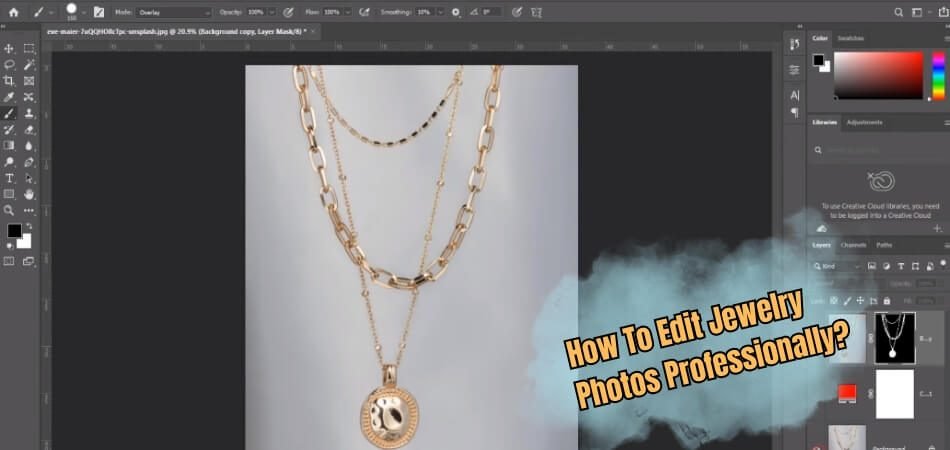The width and height of the screenshot is (950, 450).
Task: Open the Opacity dropdown arrow
Action: pyautogui.click(x=271, y=12)
